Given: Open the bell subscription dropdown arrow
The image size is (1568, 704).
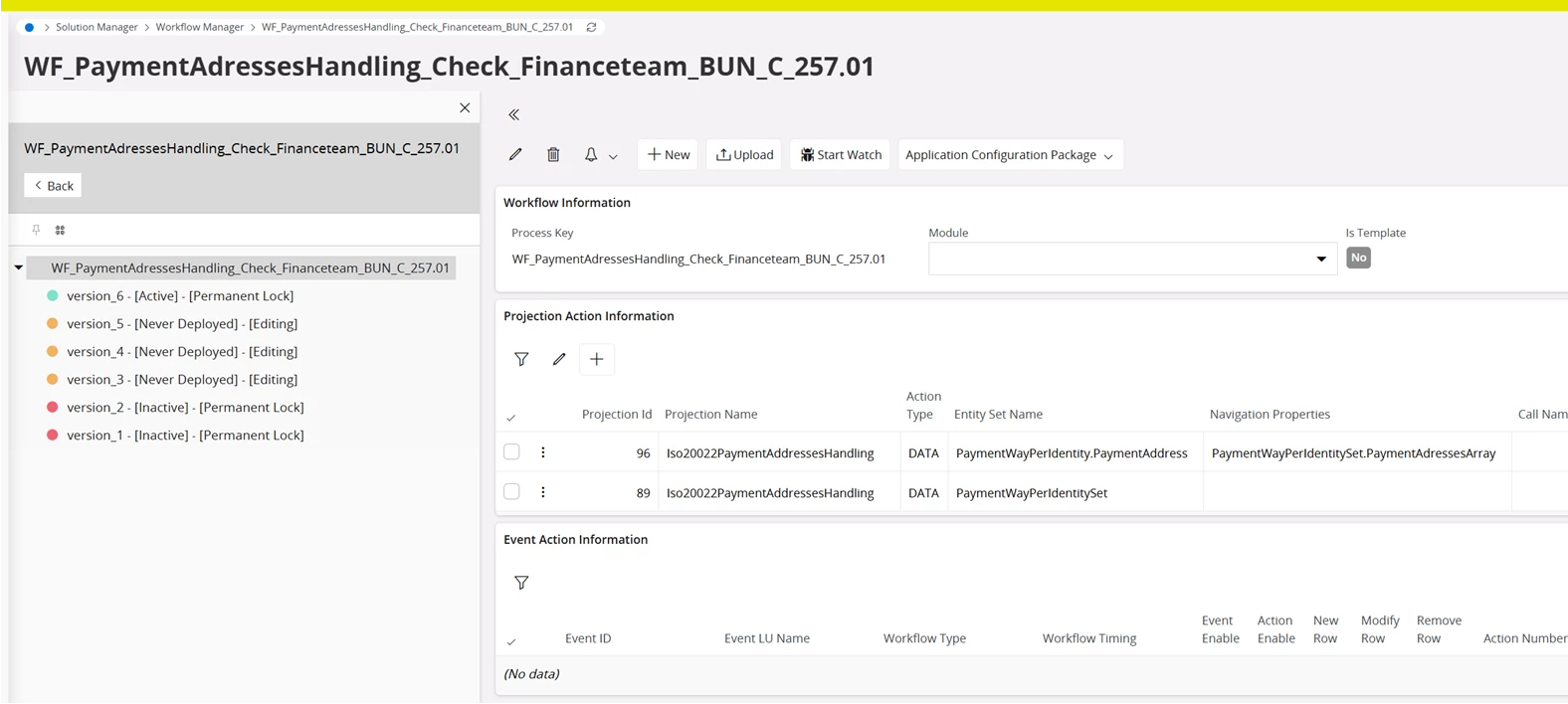Looking at the screenshot, I should click(613, 156).
